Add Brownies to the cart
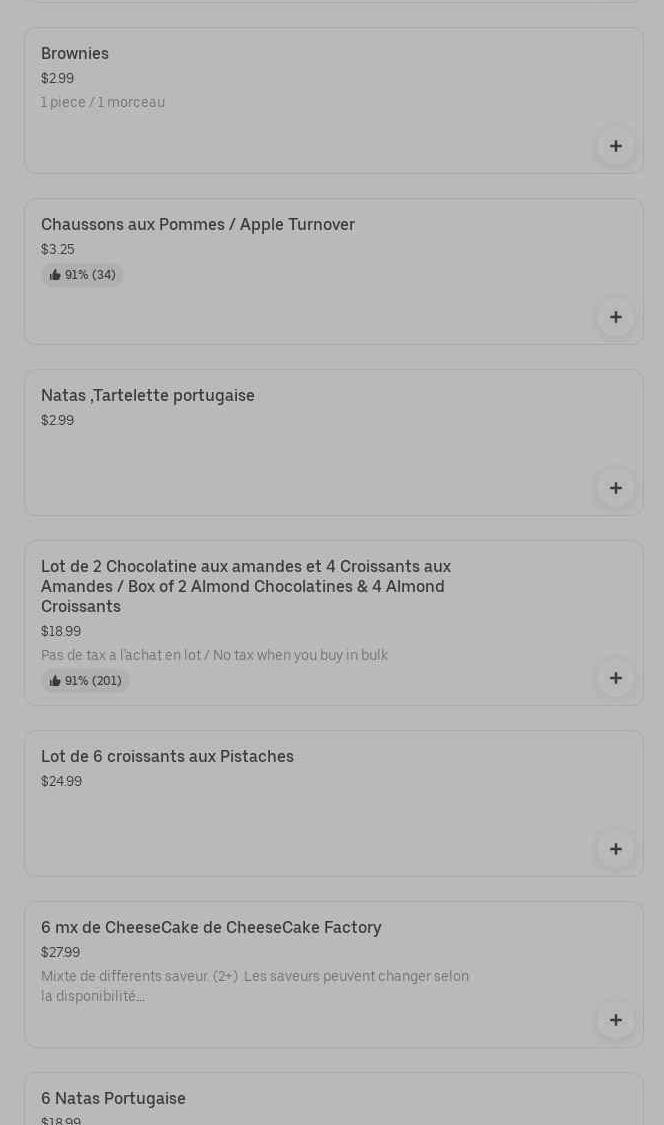Screen dimensions: 664x1125 click(x=615, y=146)
